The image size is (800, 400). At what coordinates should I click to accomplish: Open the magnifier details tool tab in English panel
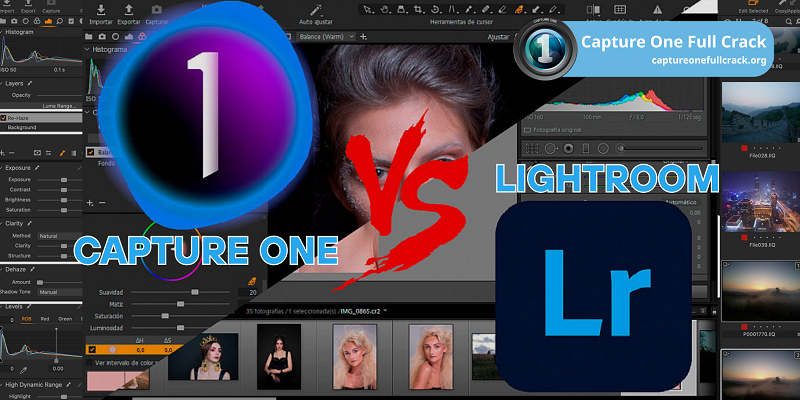(60, 21)
